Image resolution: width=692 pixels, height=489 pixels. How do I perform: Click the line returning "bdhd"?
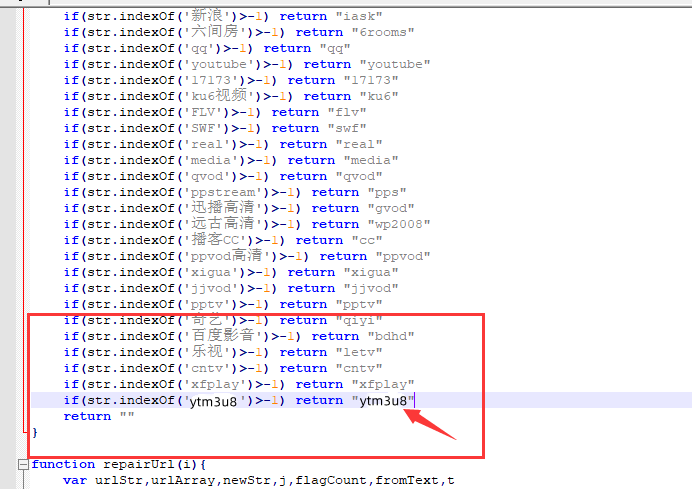pyautogui.click(x=239, y=336)
